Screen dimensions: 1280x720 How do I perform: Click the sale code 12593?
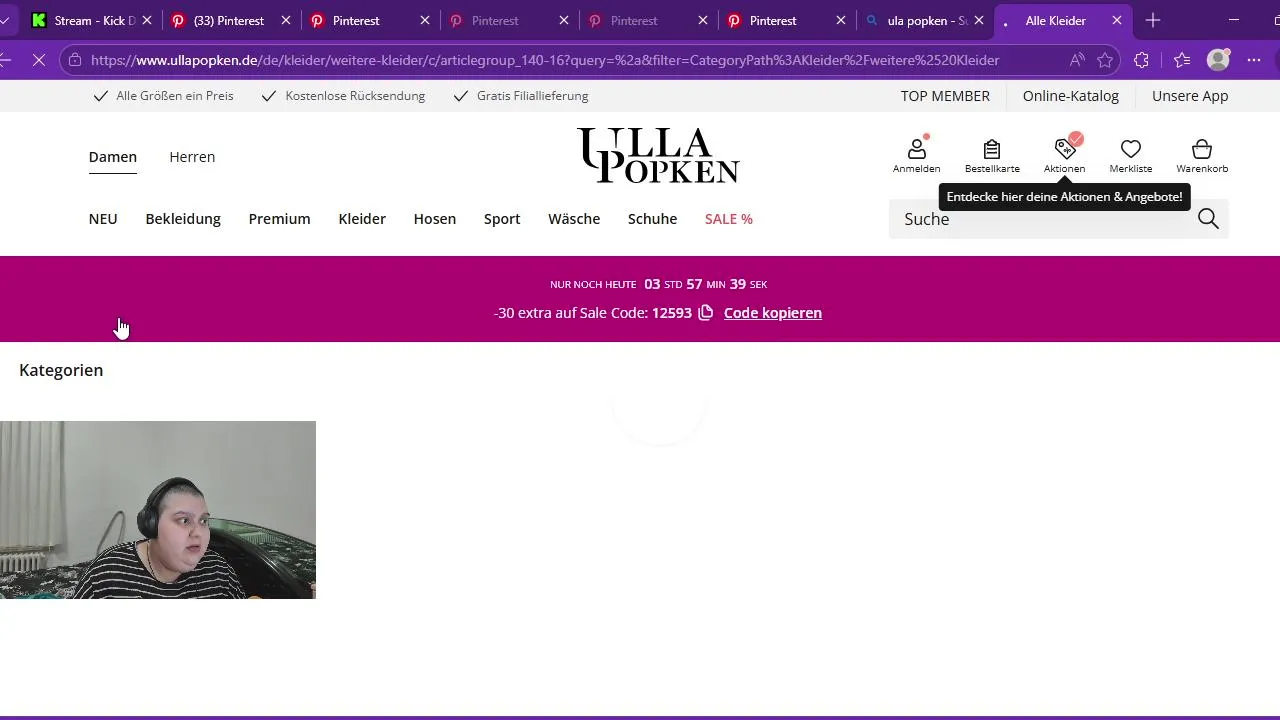pyautogui.click(x=672, y=313)
